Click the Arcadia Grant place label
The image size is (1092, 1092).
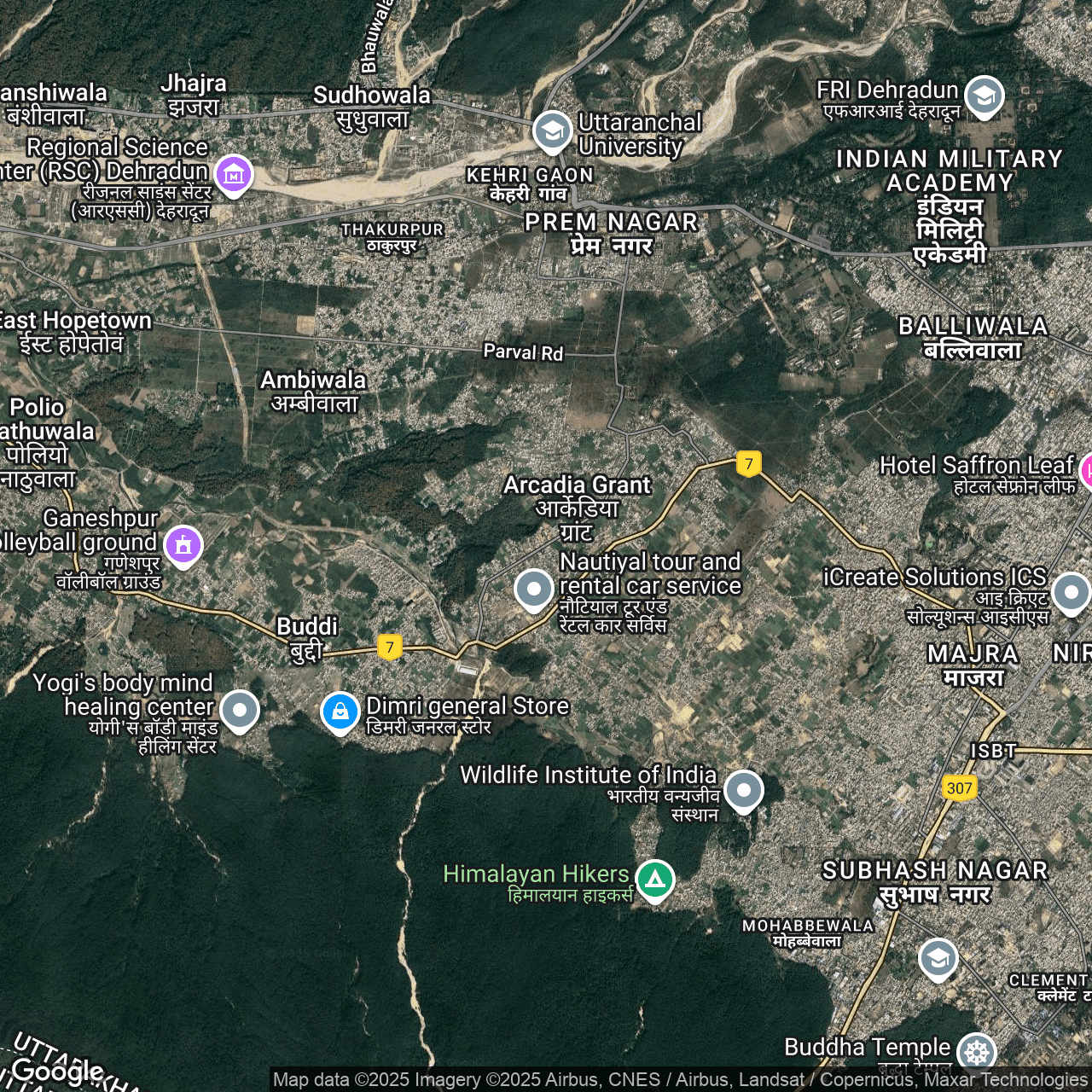(577, 507)
